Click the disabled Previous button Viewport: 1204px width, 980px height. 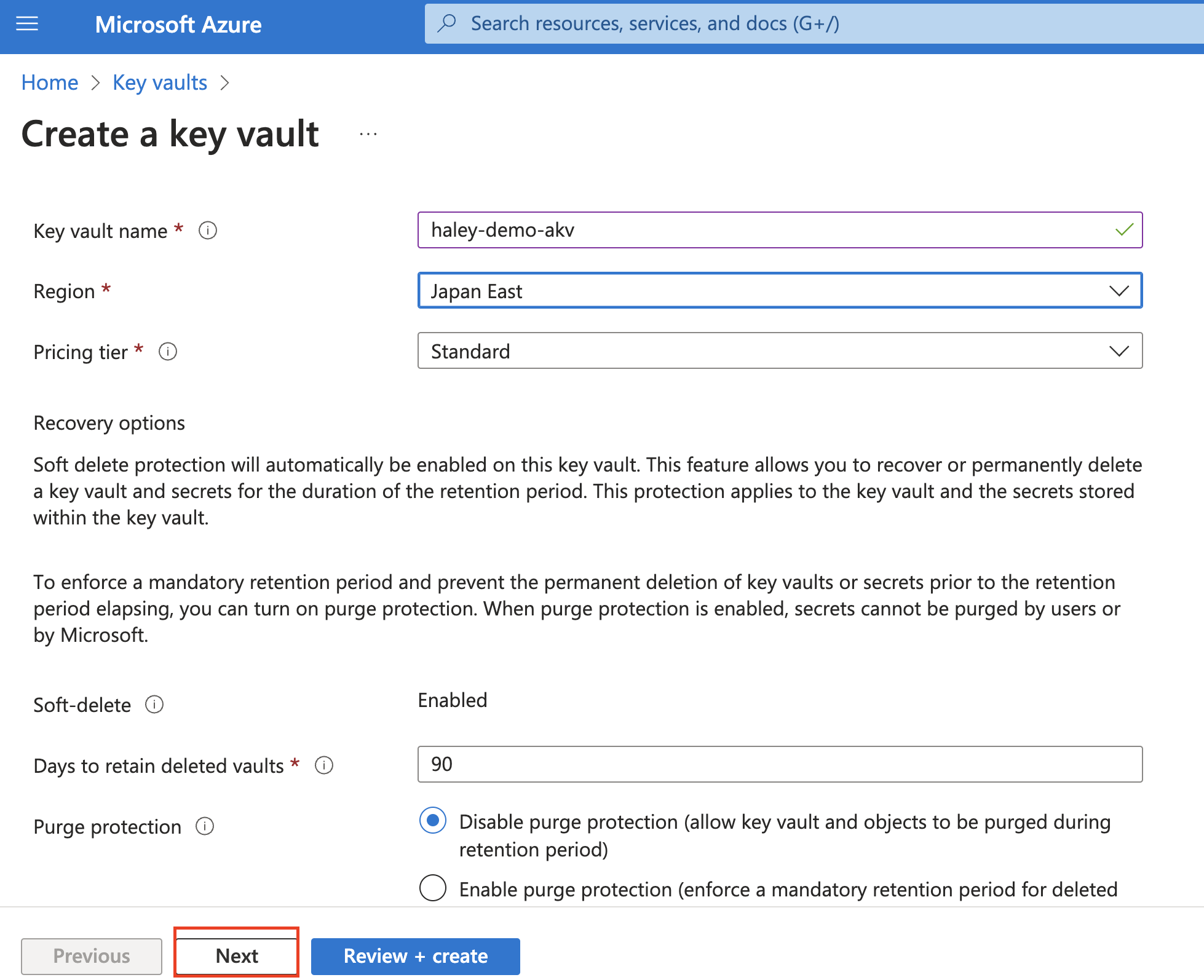tap(91, 955)
